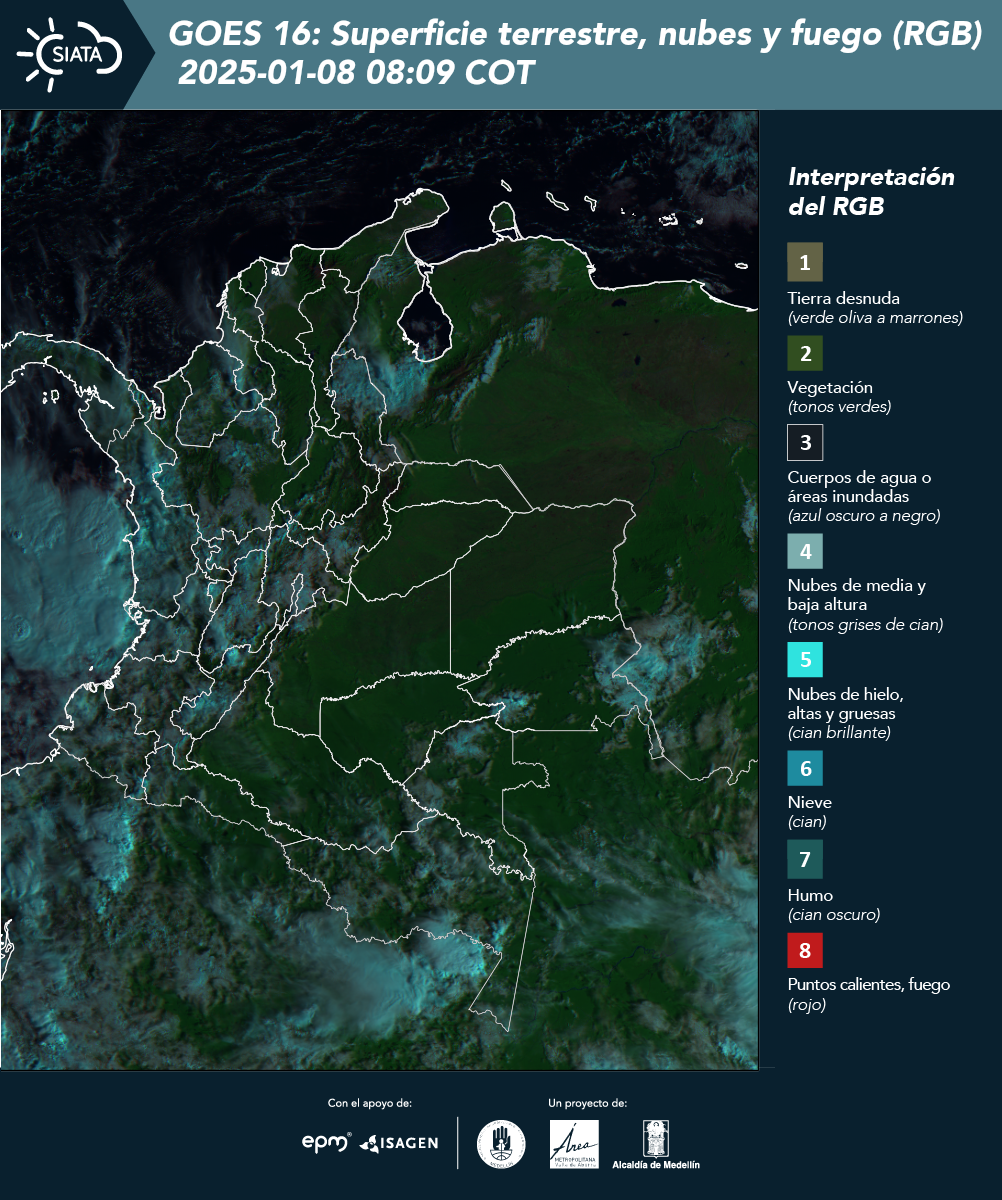Select swatch 3 for Cuerpos de agua
The height and width of the screenshot is (1200, 1002).
805,442
